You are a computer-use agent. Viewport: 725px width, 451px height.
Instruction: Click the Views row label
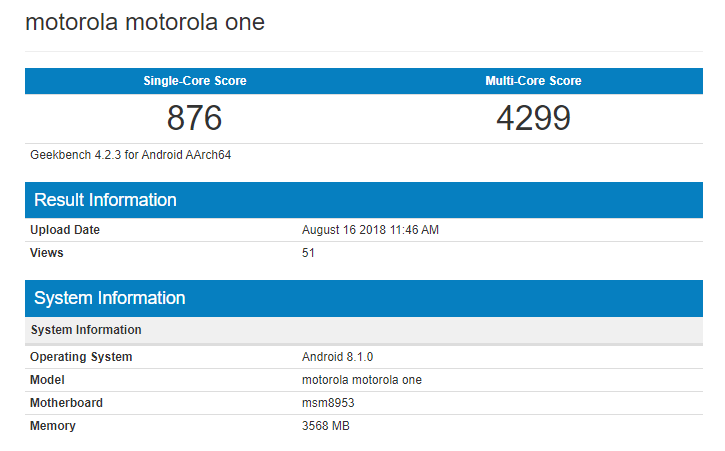click(47, 253)
